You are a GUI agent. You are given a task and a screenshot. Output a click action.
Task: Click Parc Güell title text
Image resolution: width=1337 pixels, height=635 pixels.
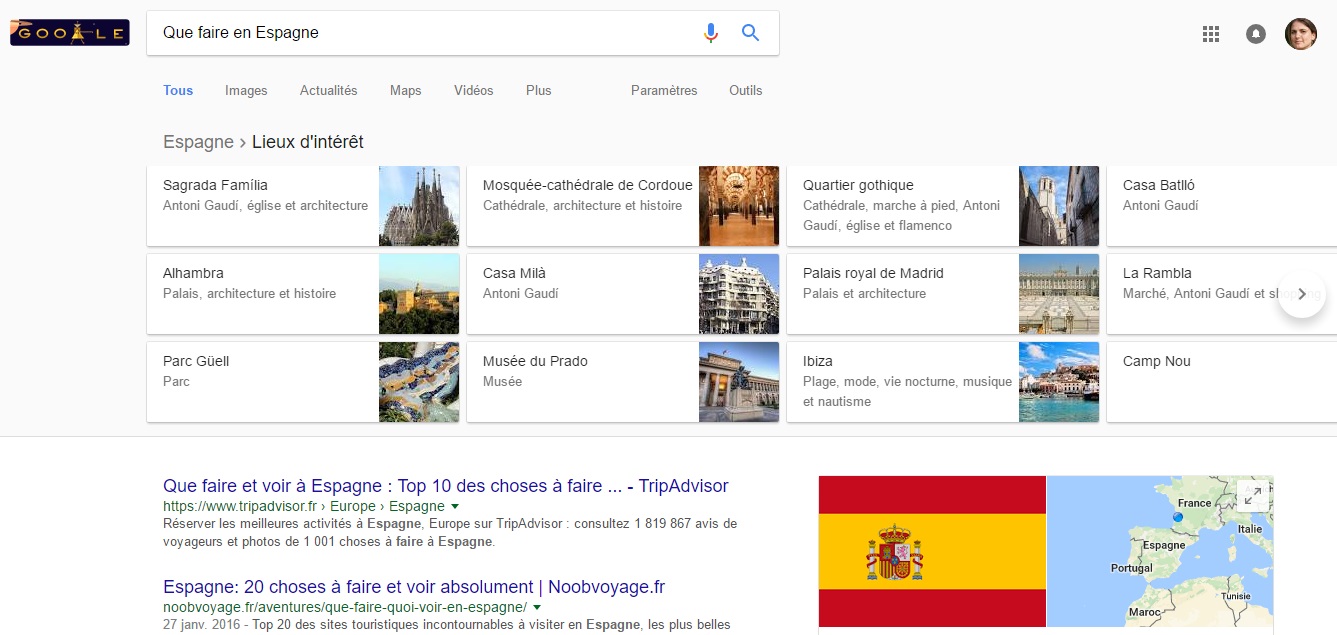196,361
